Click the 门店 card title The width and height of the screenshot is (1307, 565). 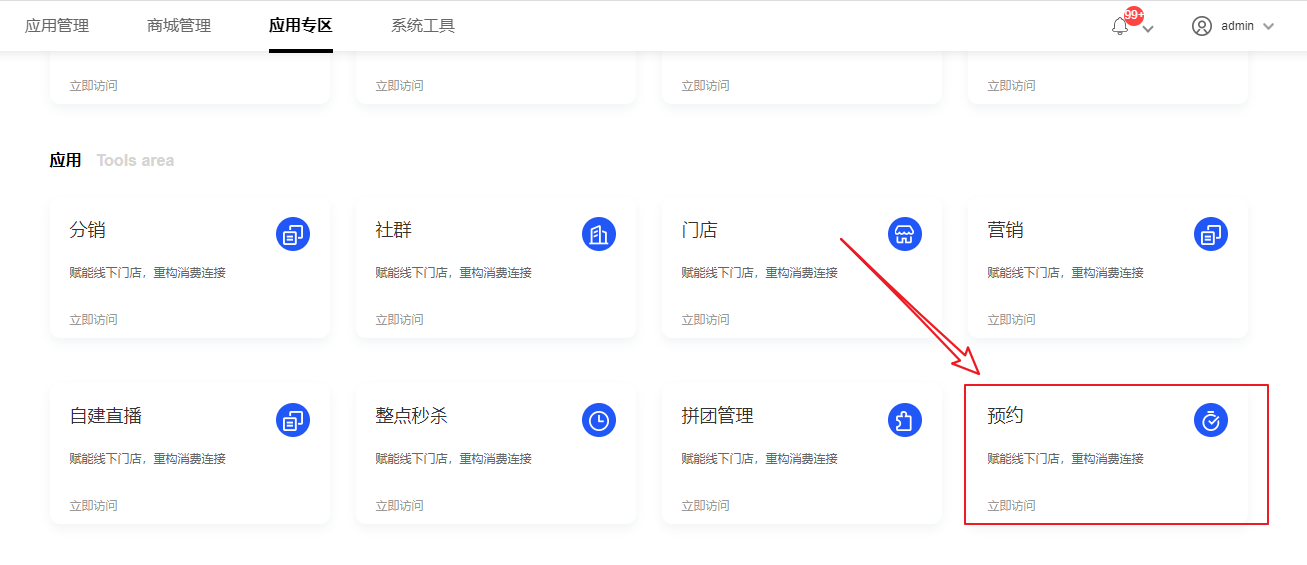point(700,230)
